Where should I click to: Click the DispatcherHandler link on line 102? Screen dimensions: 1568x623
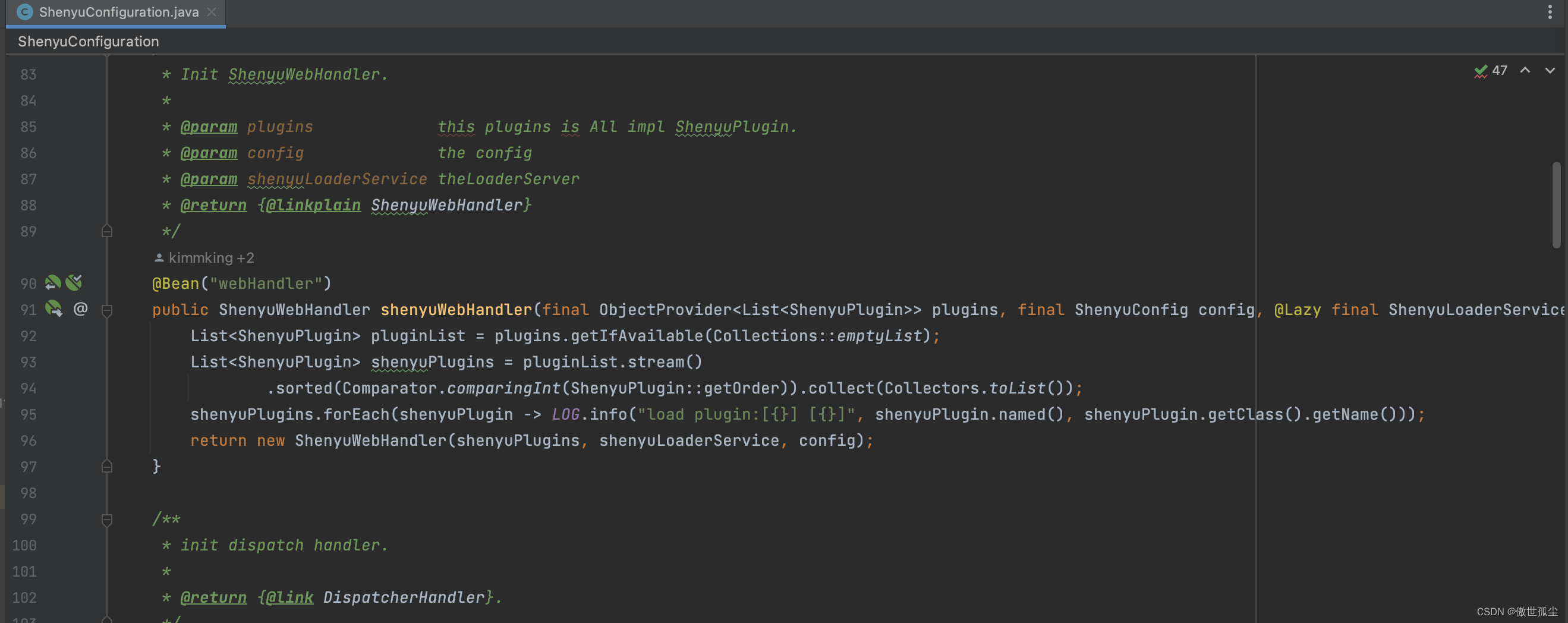[x=404, y=597]
